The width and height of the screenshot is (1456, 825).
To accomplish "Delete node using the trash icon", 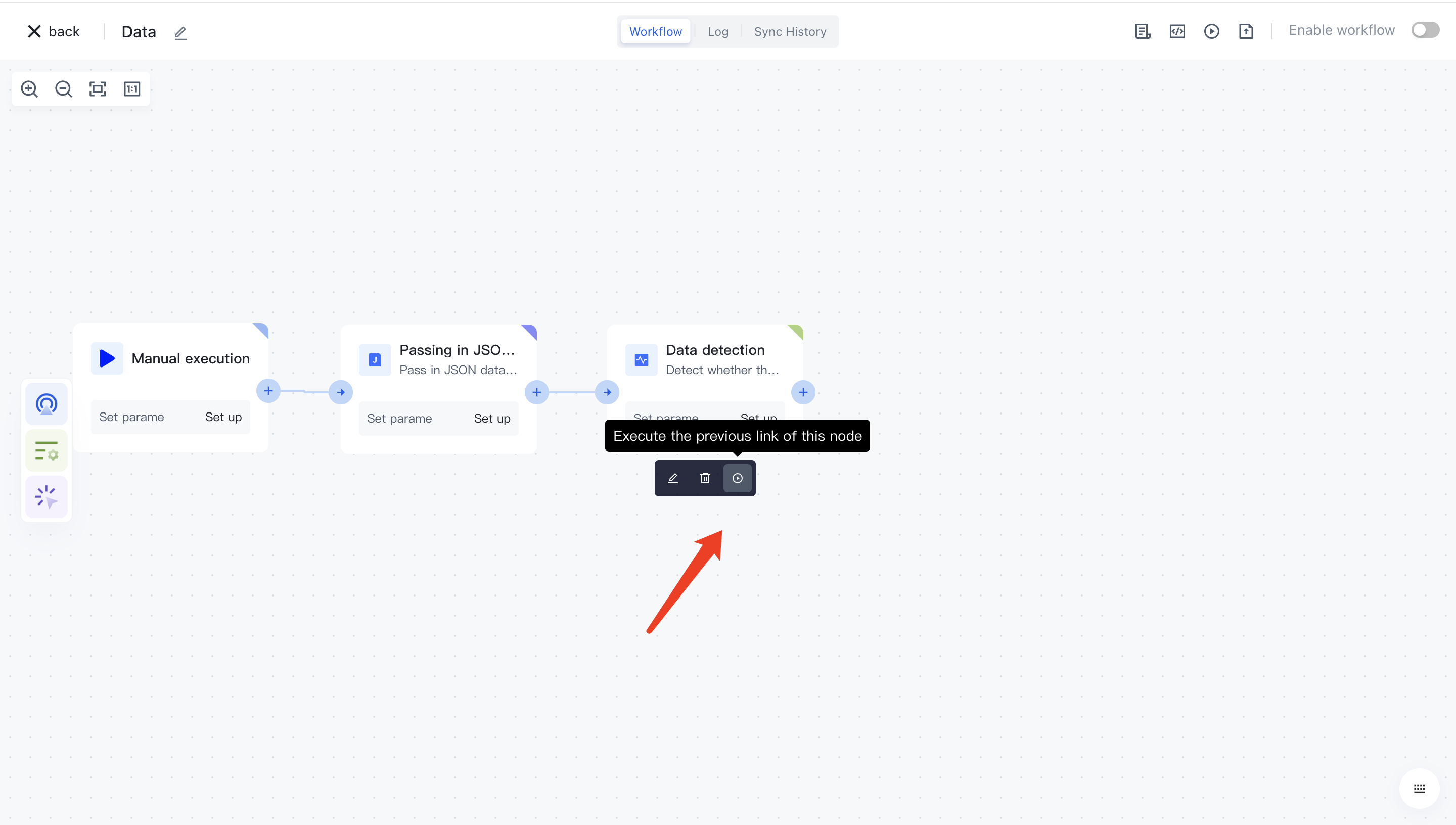I will [705, 478].
